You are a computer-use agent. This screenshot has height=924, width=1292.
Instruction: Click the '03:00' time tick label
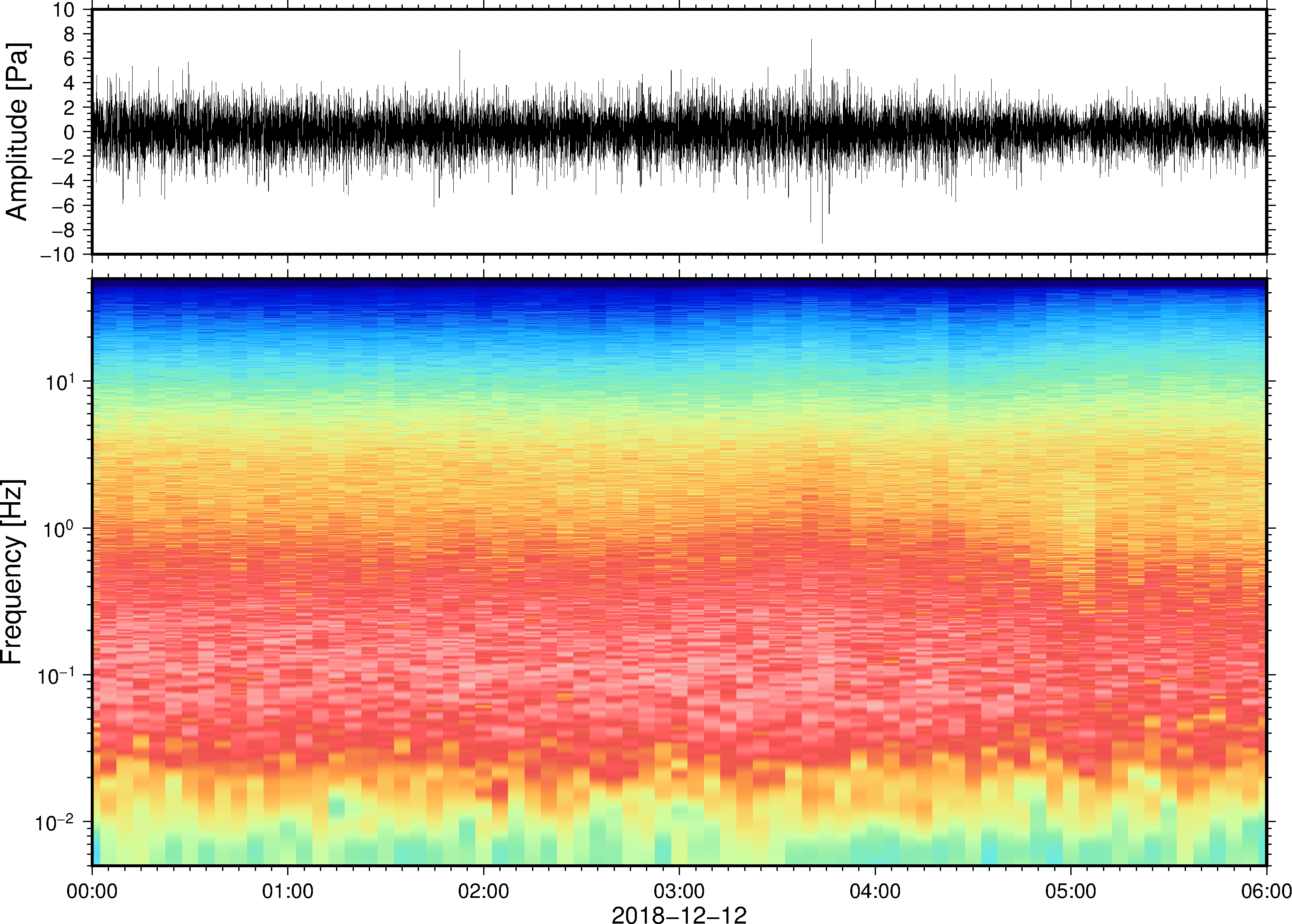[x=679, y=891]
